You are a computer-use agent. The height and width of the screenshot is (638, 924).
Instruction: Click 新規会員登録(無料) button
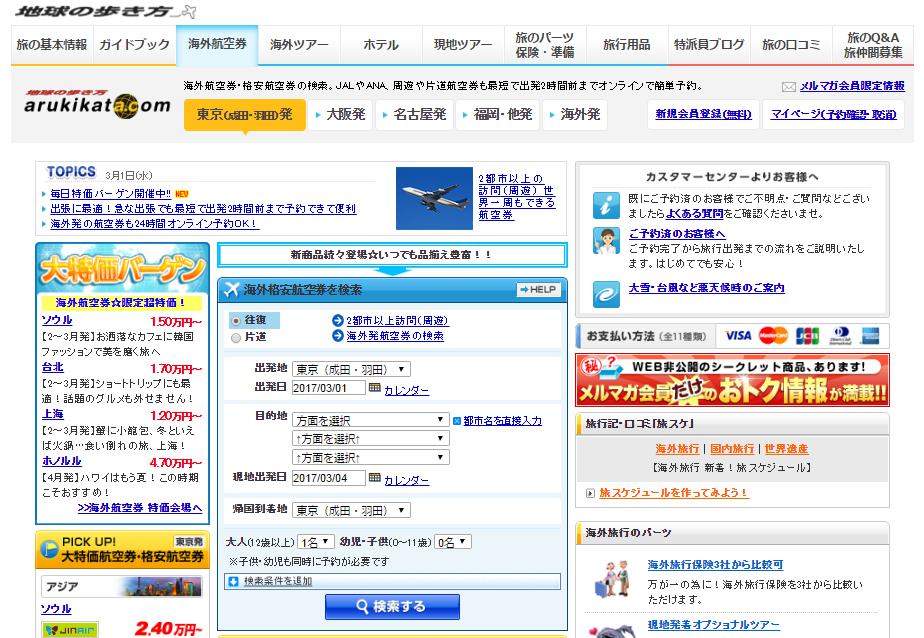[703, 114]
